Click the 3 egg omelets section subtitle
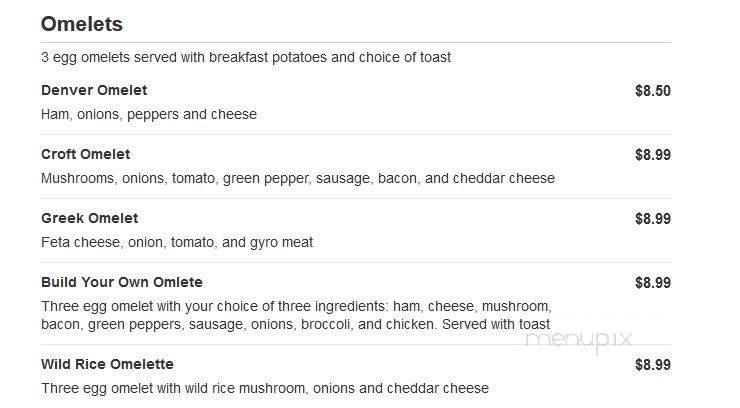Screen dimensions: 740x408 pyautogui.click(x=246, y=57)
